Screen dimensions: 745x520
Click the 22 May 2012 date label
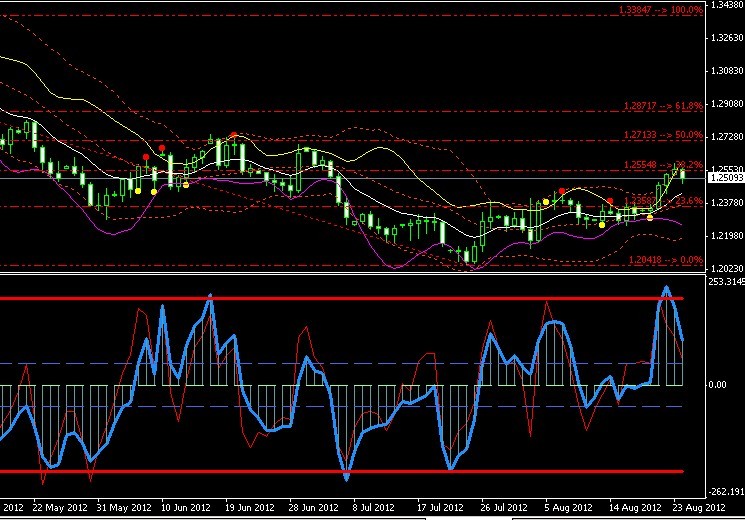coord(60,508)
